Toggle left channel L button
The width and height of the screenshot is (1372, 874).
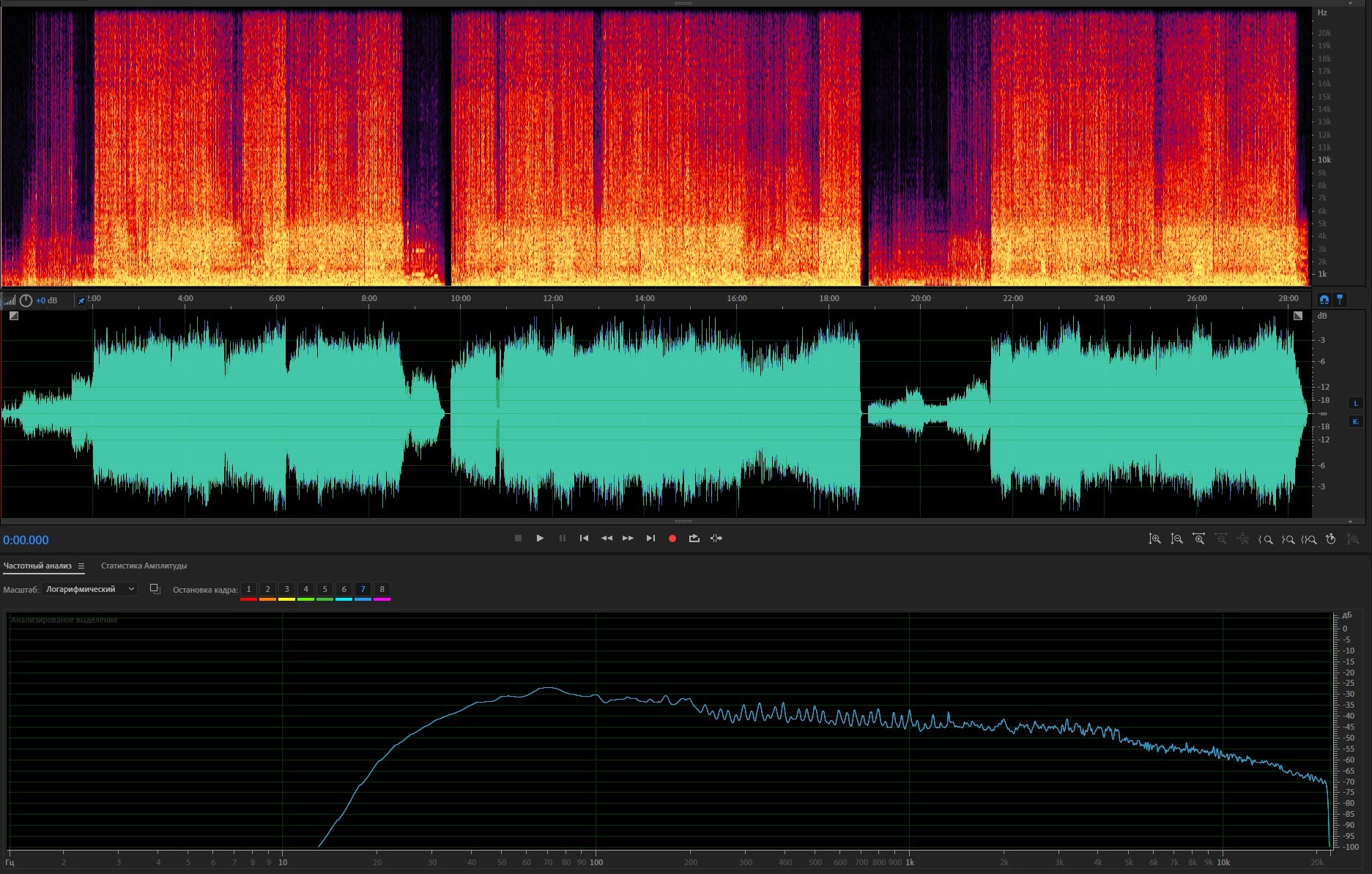(1355, 403)
